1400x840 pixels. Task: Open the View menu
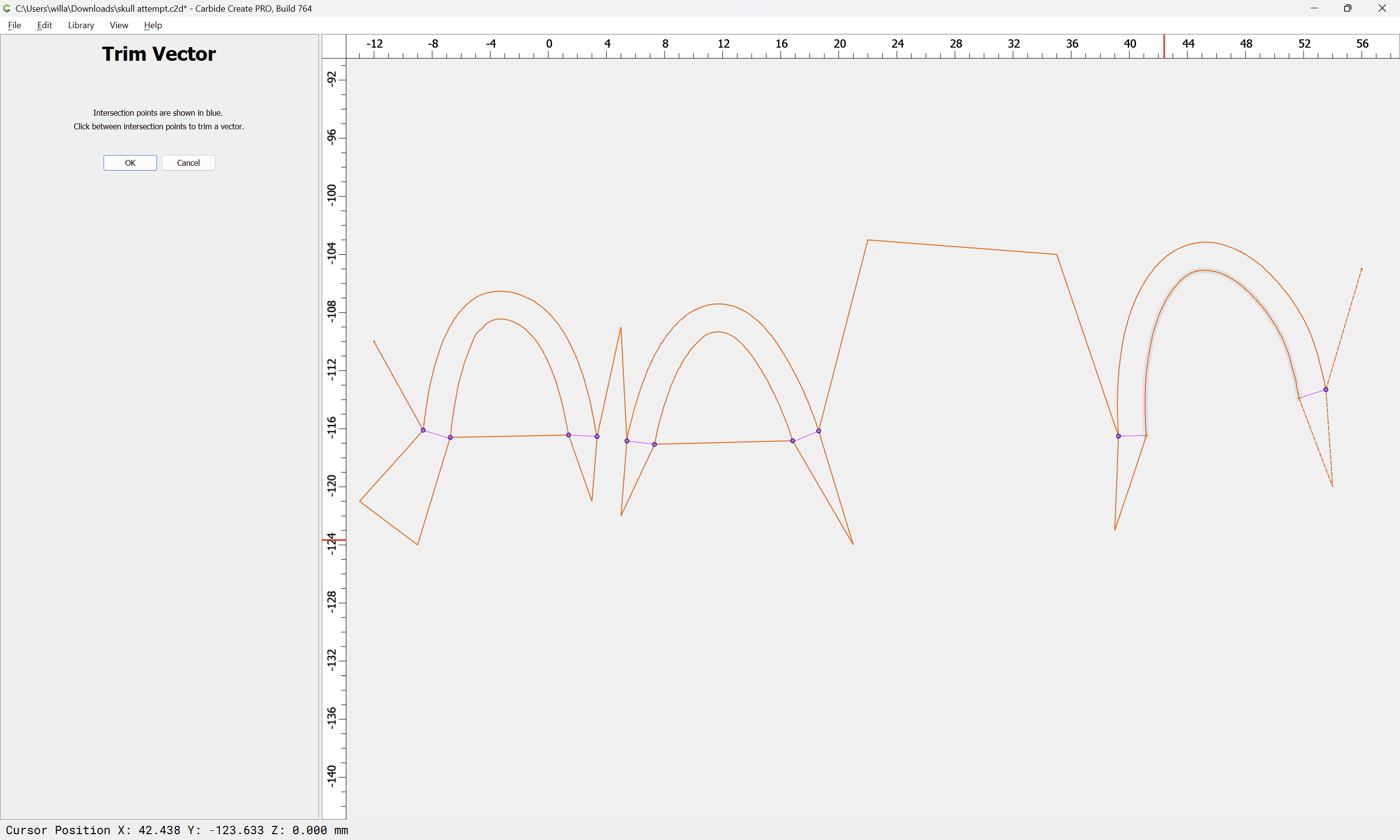click(x=119, y=25)
